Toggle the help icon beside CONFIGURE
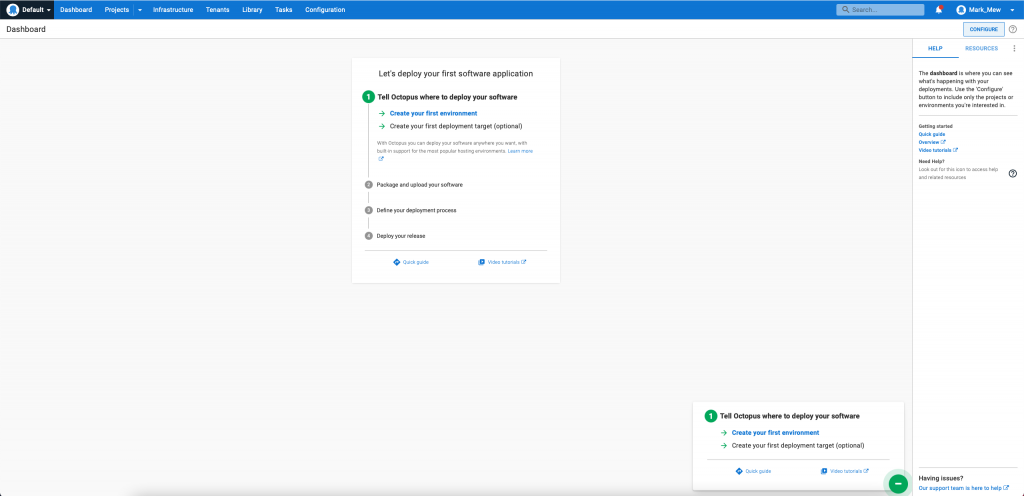Screen dimensions: 1024x496 click(1013, 29)
